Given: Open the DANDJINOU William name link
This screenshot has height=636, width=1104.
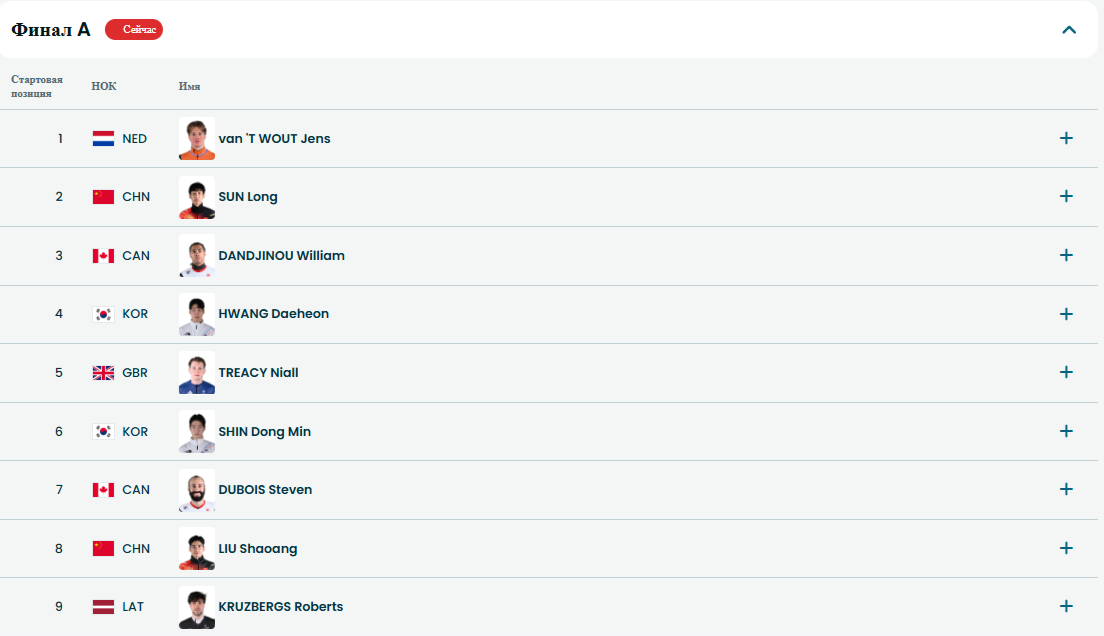Looking at the screenshot, I should (x=281, y=256).
